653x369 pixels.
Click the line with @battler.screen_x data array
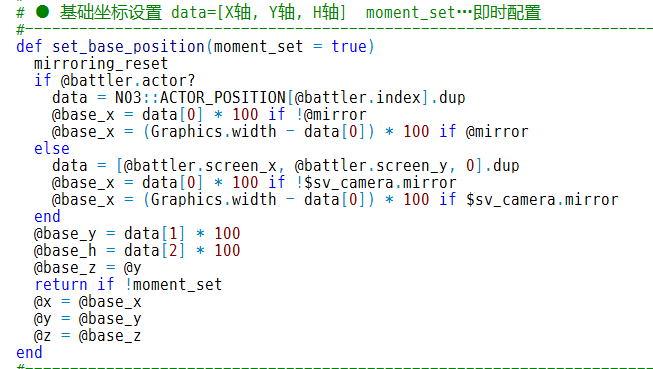pyautogui.click(x=286, y=166)
